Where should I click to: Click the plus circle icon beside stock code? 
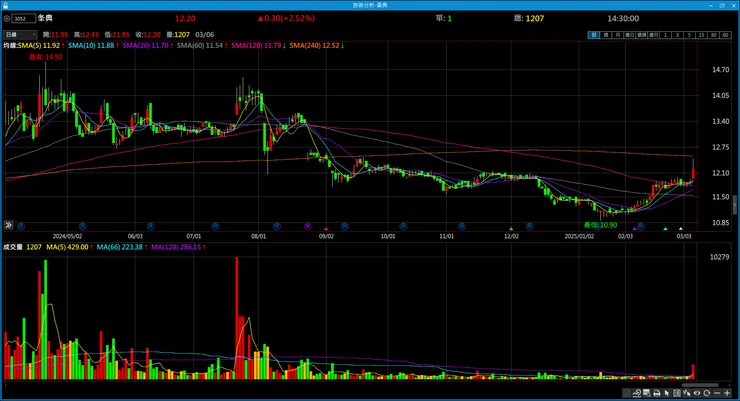[x=7, y=18]
